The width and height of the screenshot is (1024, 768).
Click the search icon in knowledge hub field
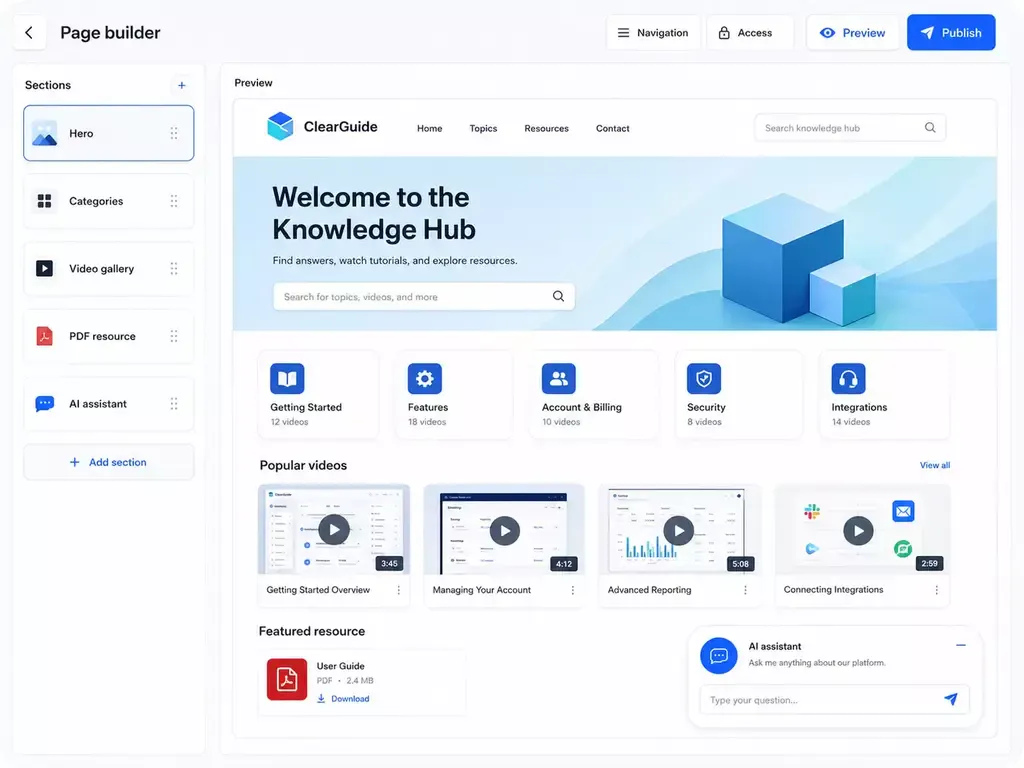tap(930, 128)
